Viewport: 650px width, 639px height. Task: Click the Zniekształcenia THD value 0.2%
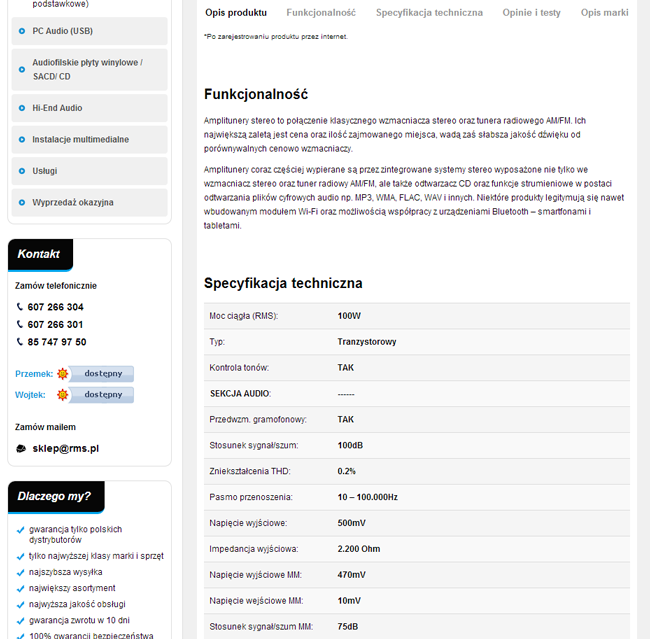point(347,471)
